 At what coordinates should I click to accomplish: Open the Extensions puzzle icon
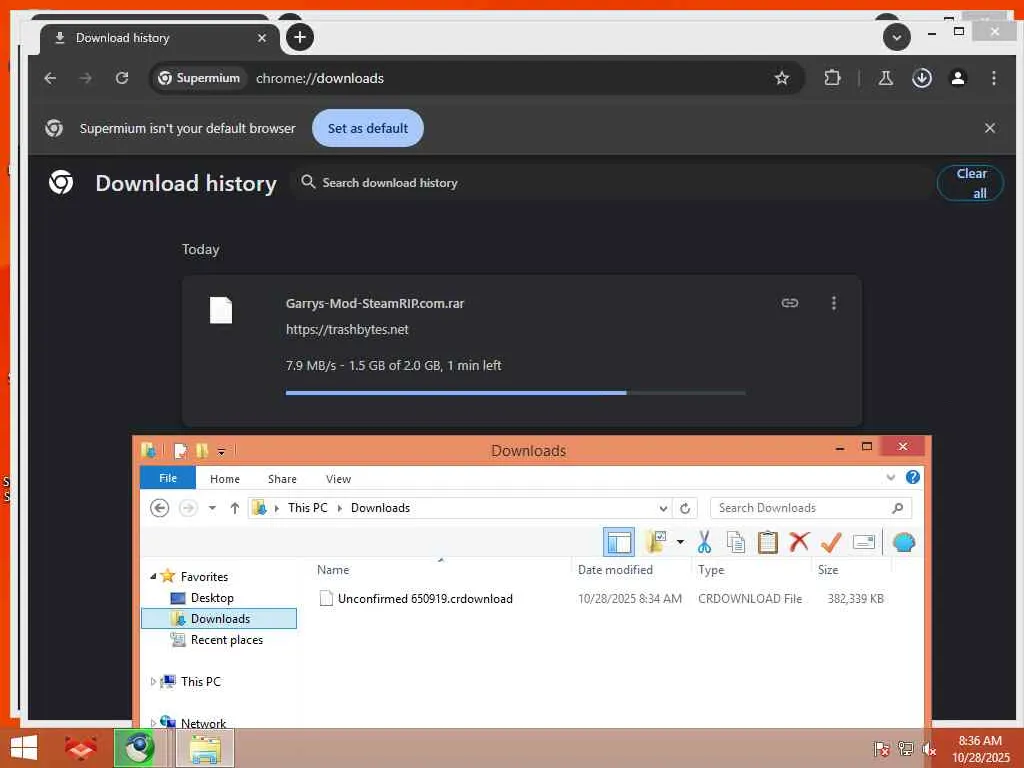coord(832,78)
